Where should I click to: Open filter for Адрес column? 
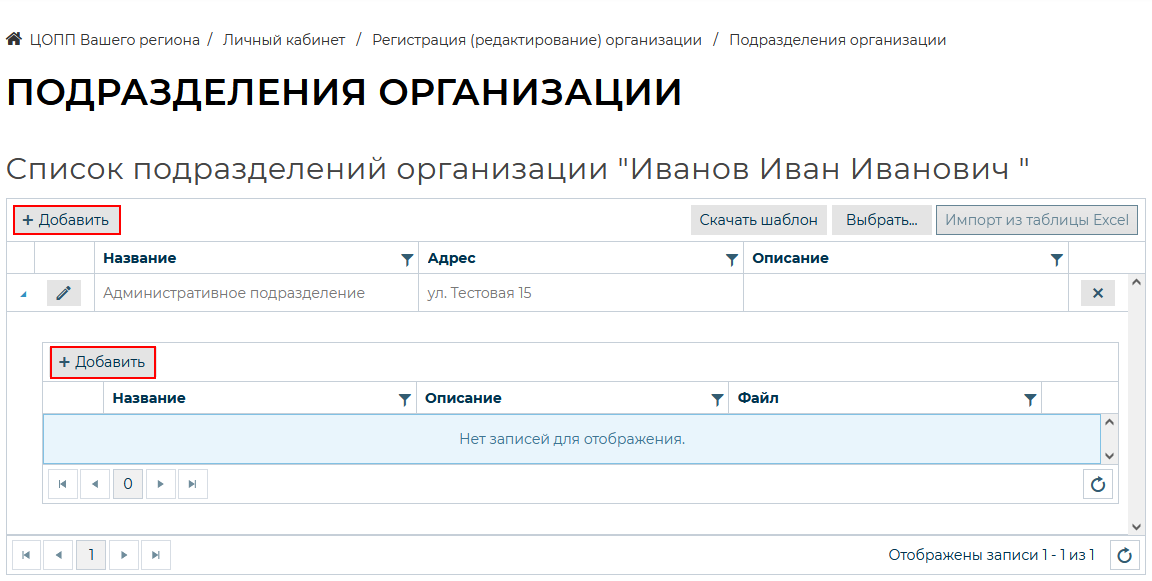(731, 259)
